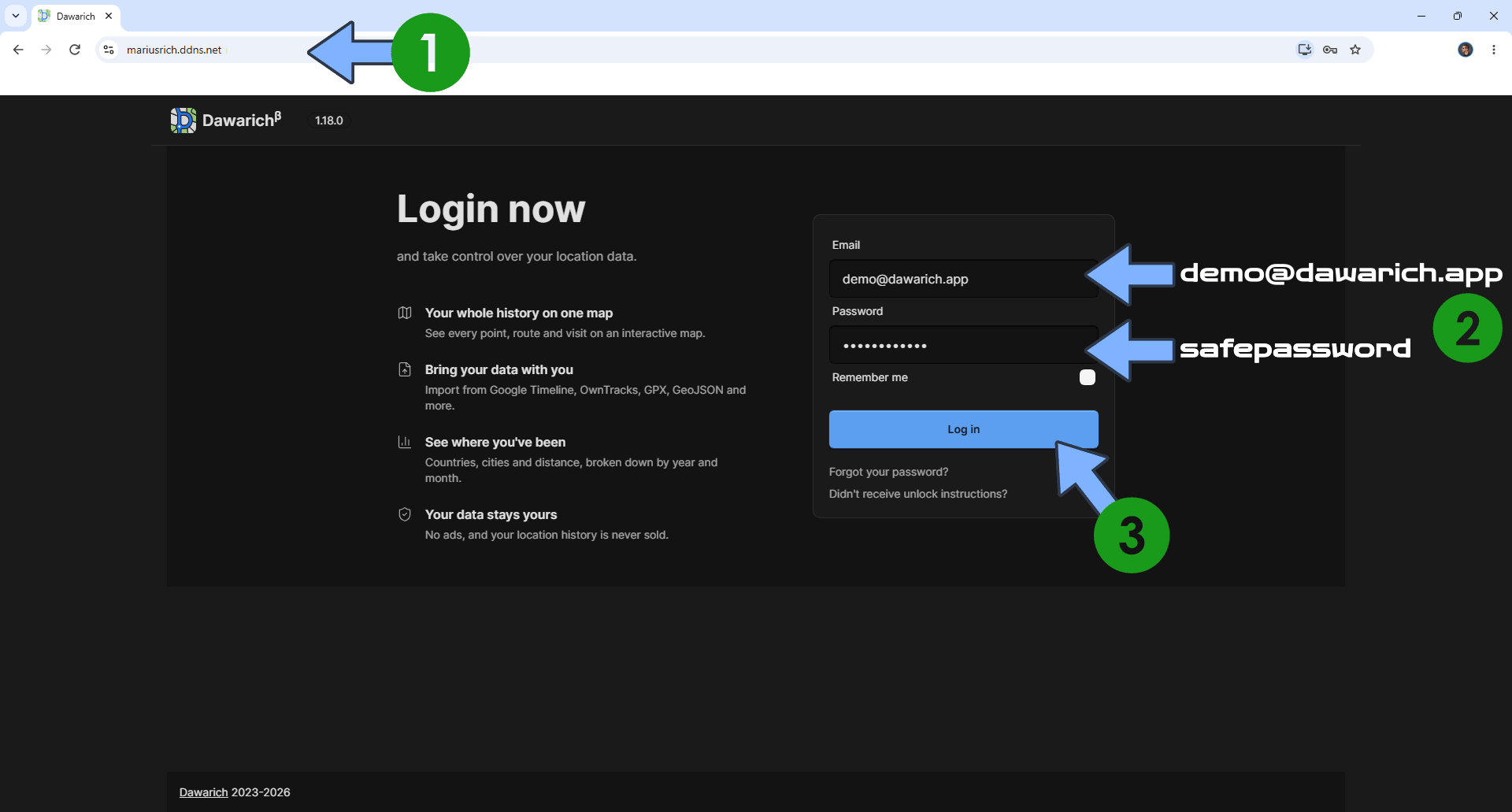Click the version number 1.18.0

[329, 121]
